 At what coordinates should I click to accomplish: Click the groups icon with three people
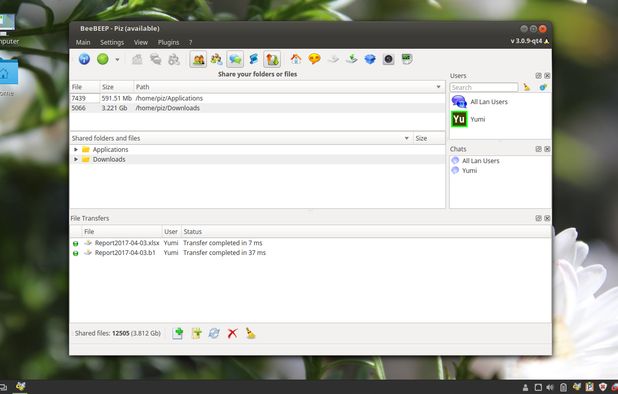(216, 59)
